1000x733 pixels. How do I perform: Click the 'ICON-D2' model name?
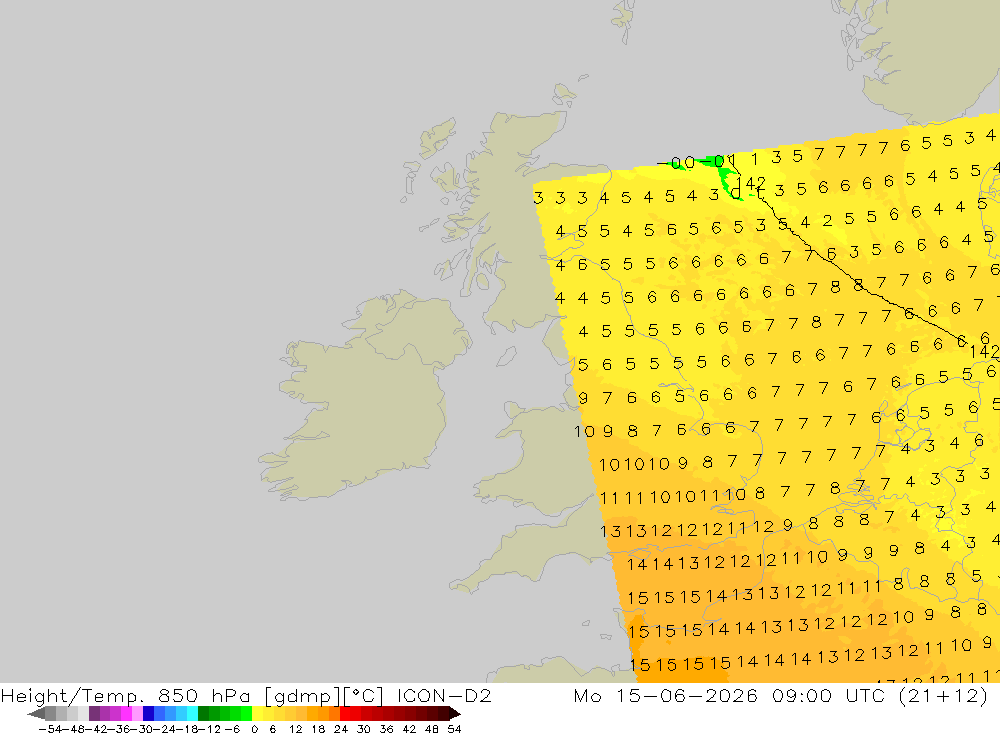tap(444, 695)
